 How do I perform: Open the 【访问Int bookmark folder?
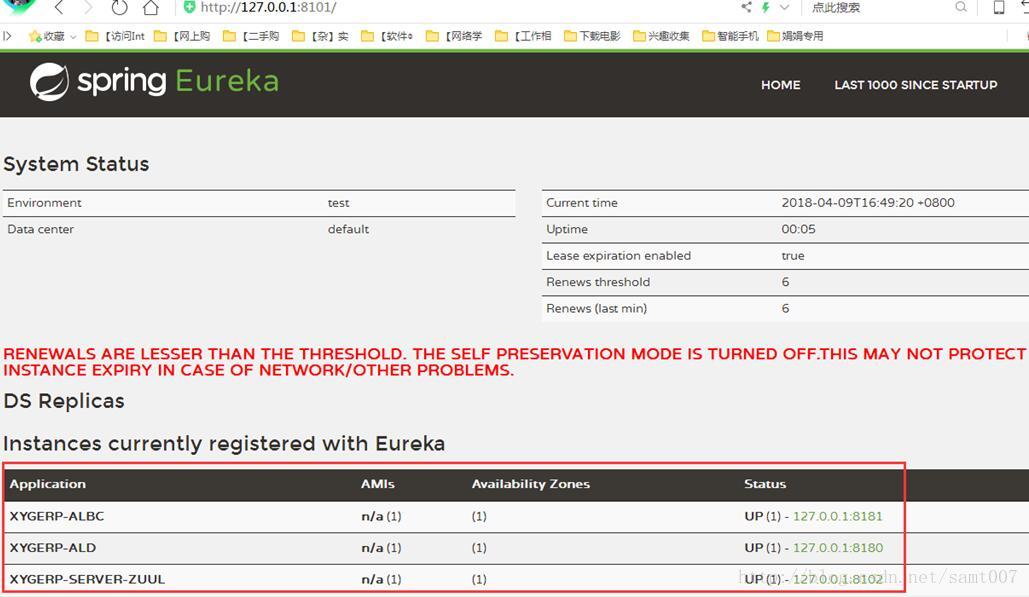[x=115, y=36]
